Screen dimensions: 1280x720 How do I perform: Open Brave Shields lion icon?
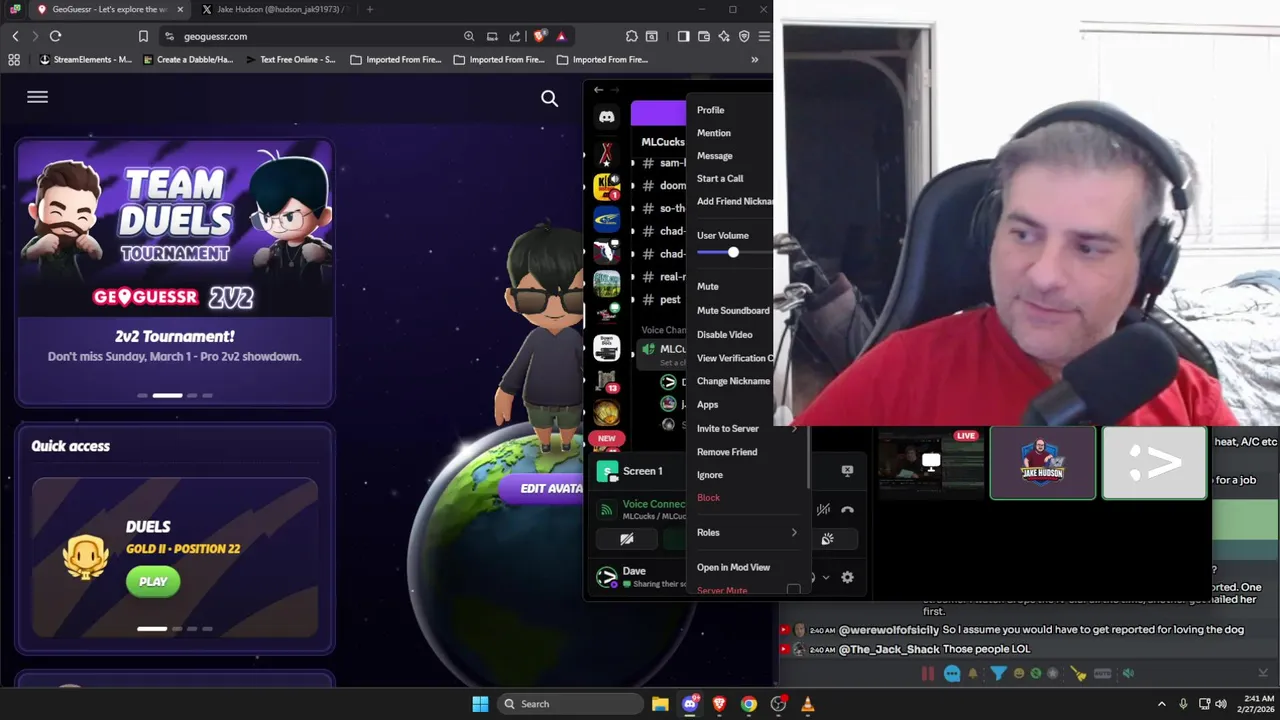click(540, 36)
